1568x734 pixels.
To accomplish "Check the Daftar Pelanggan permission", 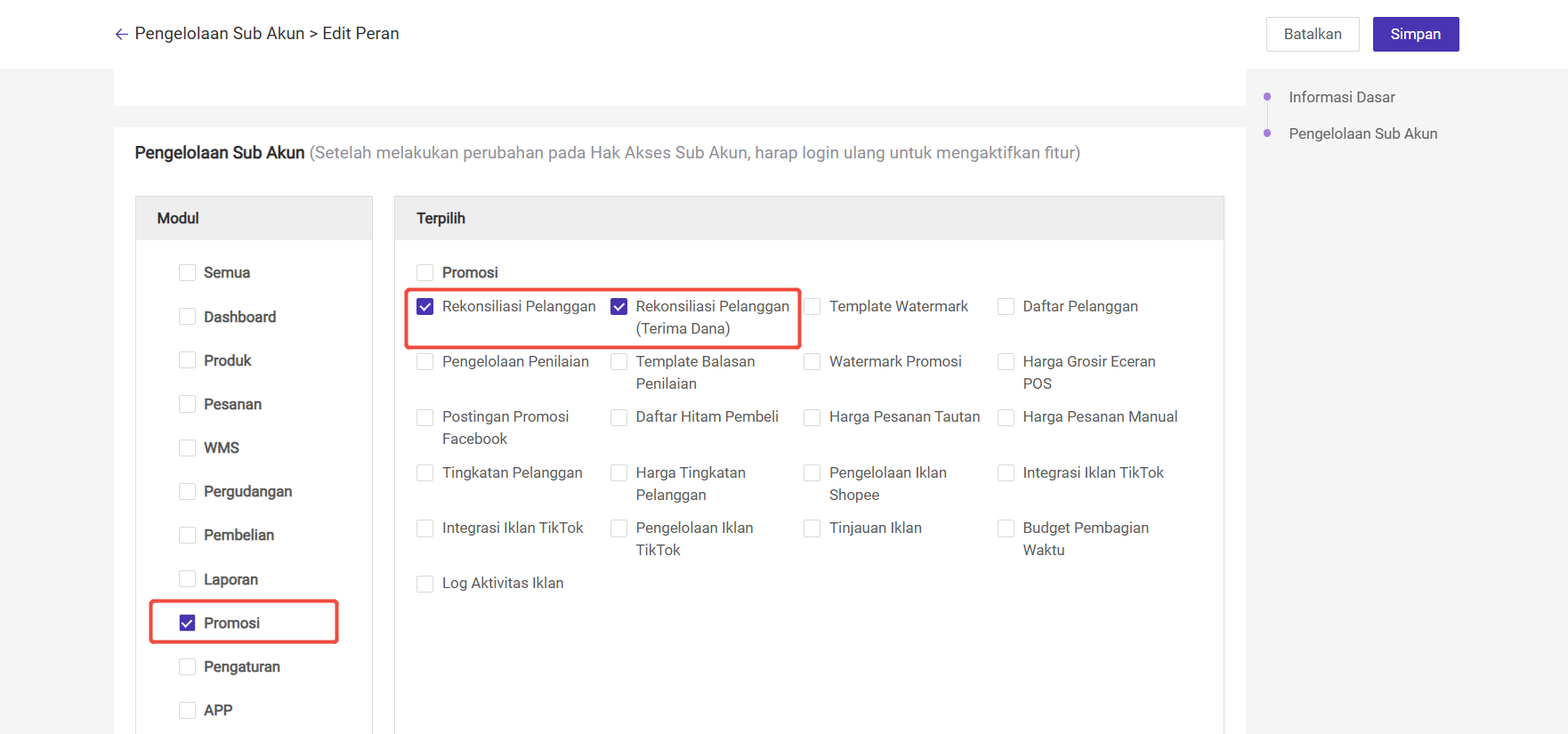I will tap(1006, 307).
